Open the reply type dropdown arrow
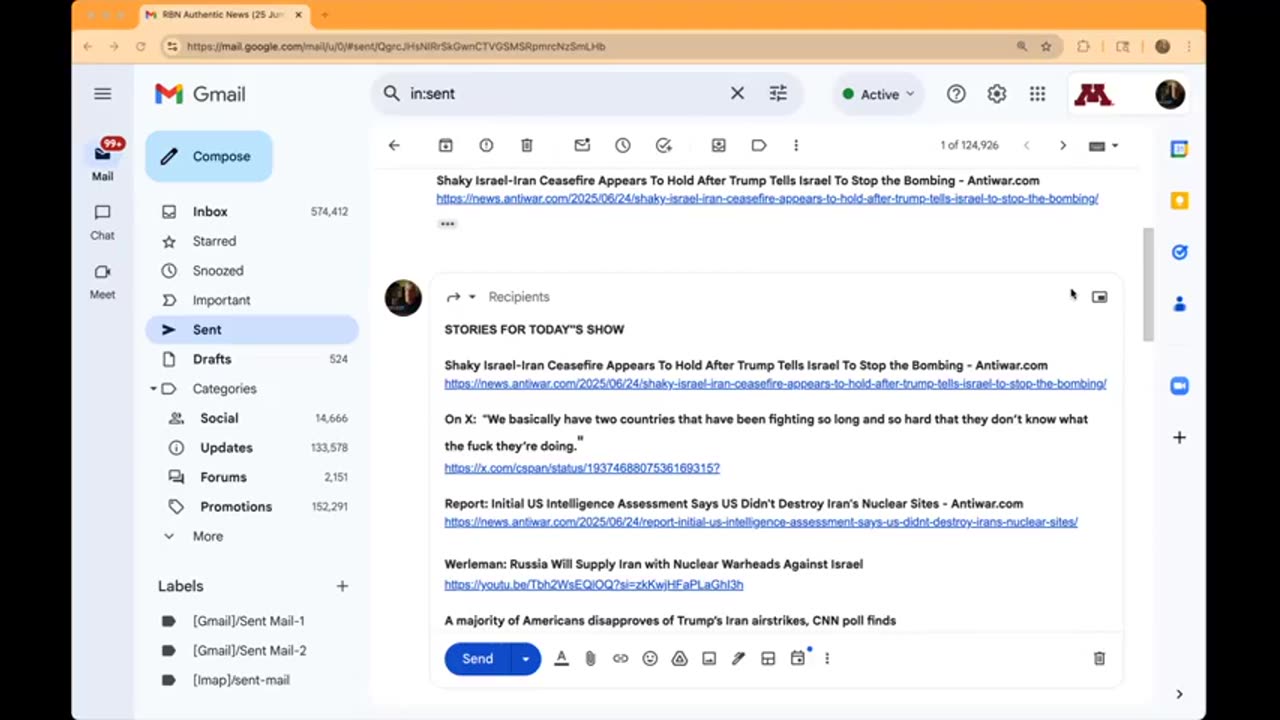Image resolution: width=1280 pixels, height=720 pixels. (472, 297)
